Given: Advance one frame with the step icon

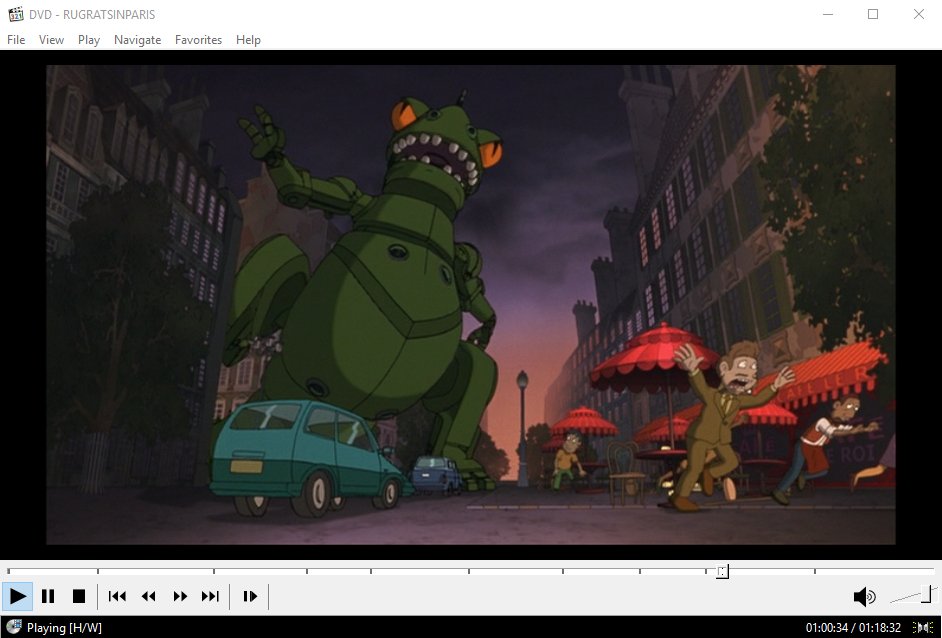Looking at the screenshot, I should click(249, 596).
